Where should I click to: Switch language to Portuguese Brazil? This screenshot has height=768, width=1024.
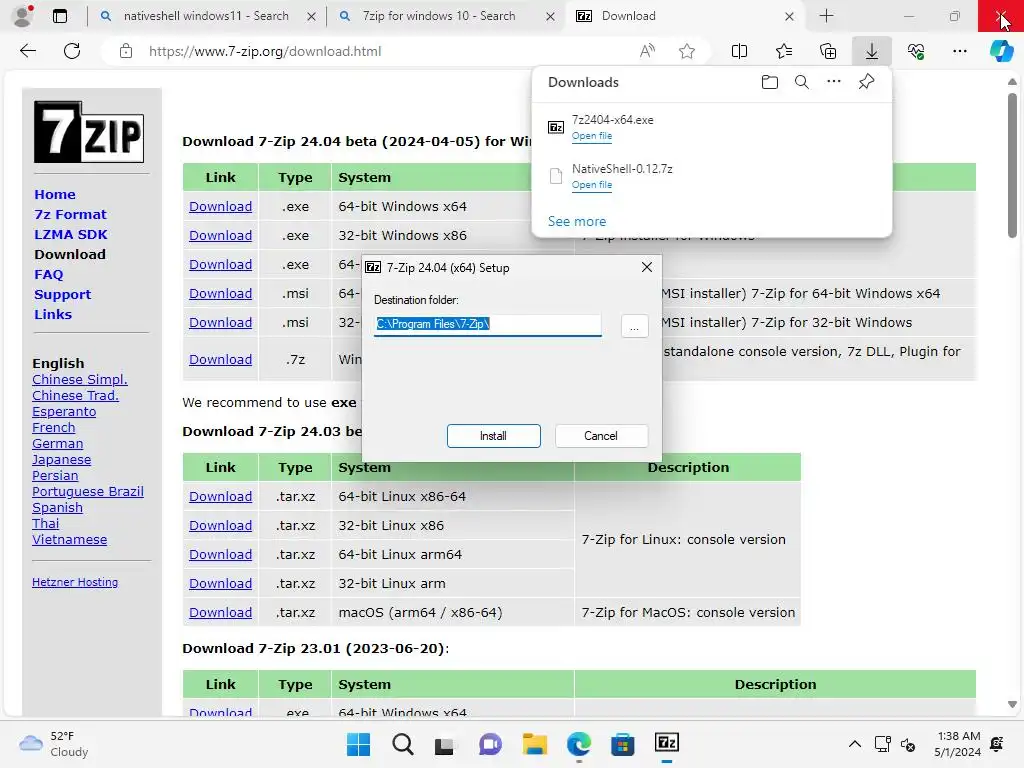tap(88, 492)
